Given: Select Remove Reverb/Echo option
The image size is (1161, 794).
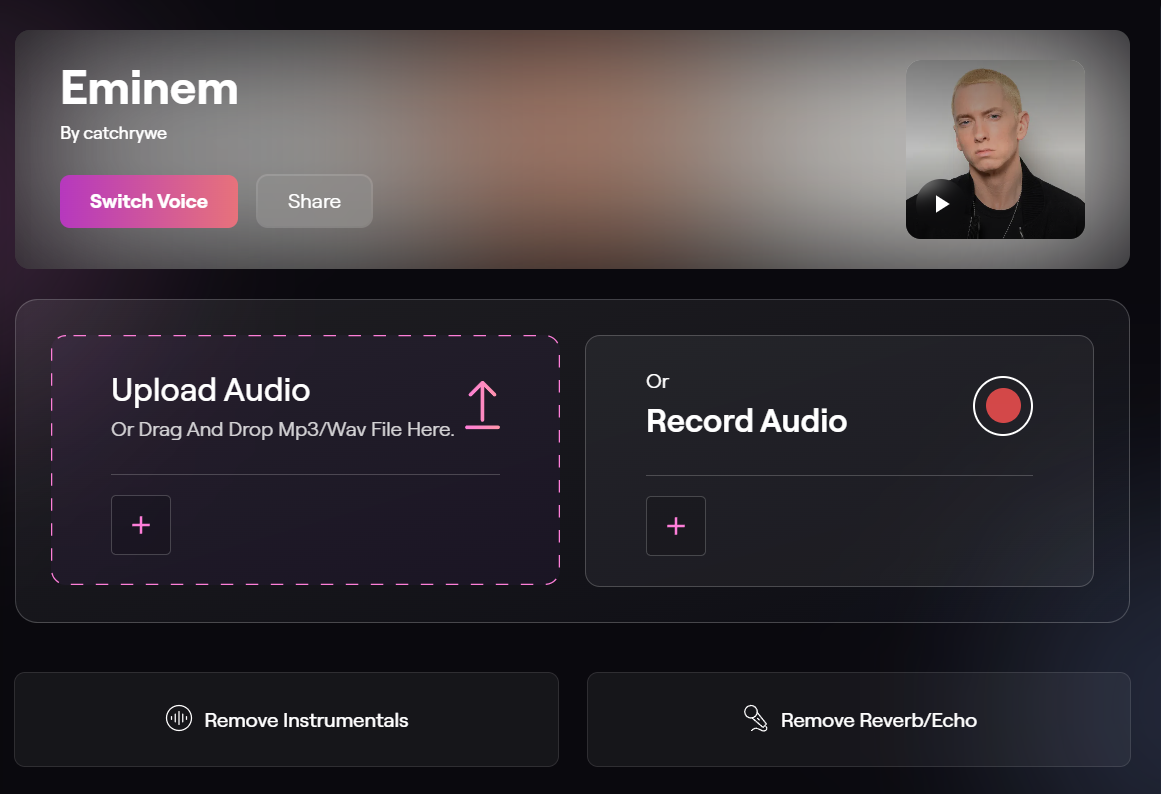Looking at the screenshot, I should coord(859,719).
